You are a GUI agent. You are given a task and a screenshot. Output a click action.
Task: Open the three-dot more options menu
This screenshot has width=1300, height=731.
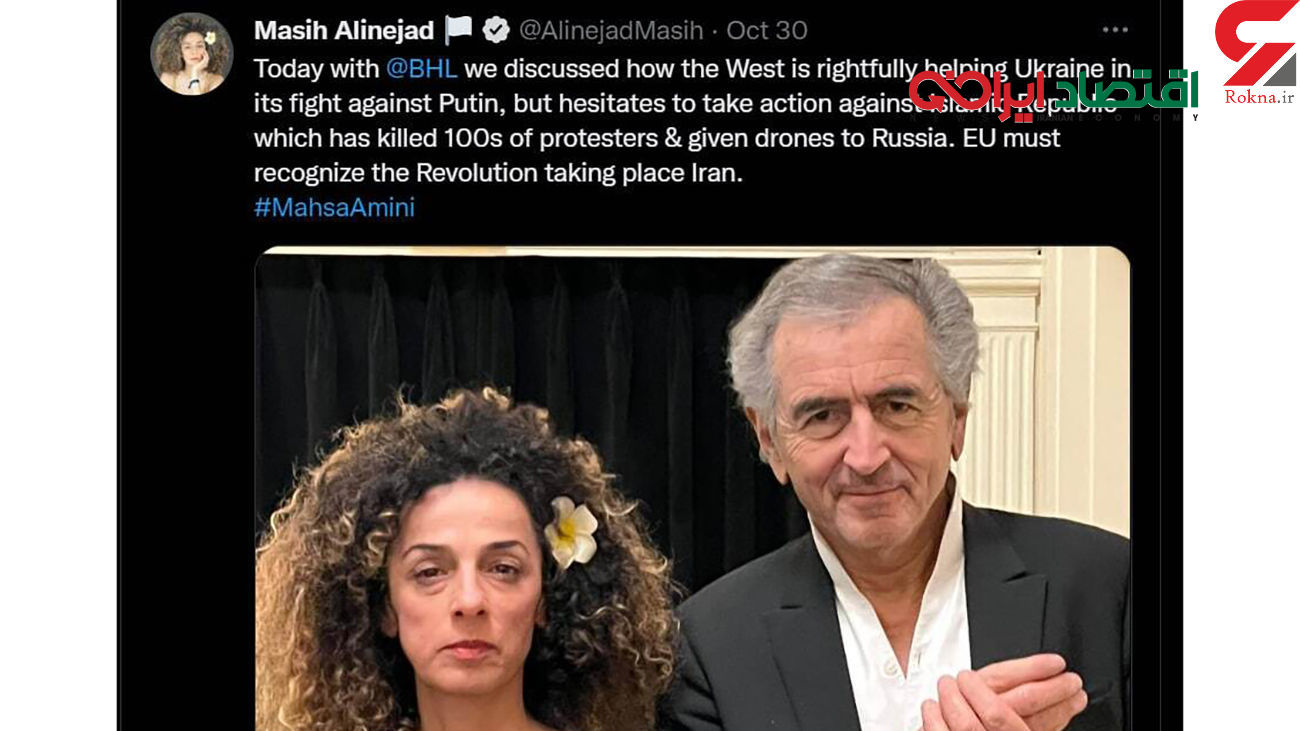1115,30
